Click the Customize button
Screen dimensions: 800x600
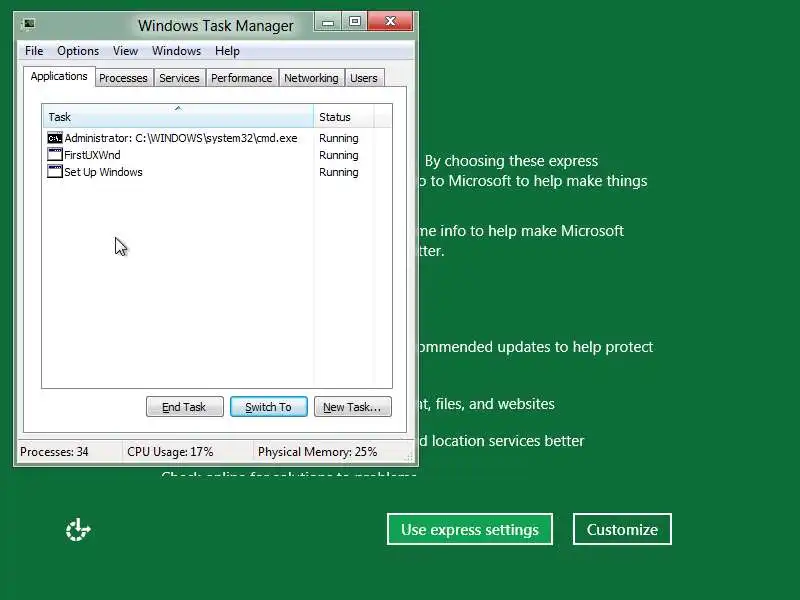tap(622, 529)
